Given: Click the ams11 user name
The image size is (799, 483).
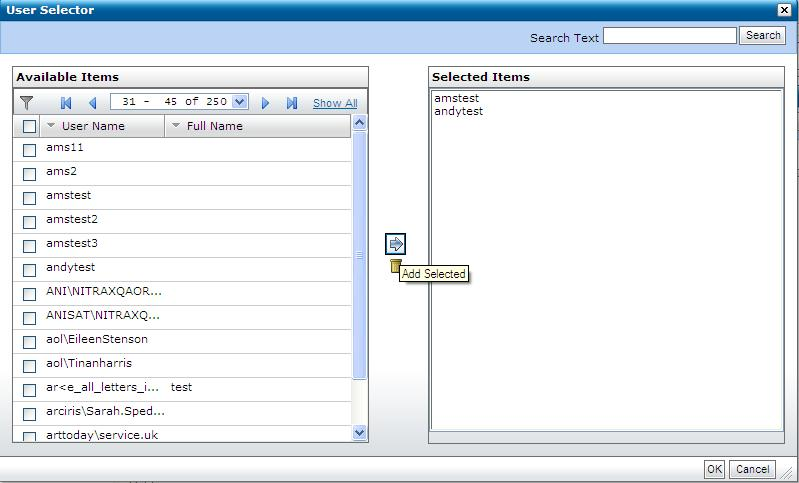Looking at the screenshot, I should [x=65, y=147].
